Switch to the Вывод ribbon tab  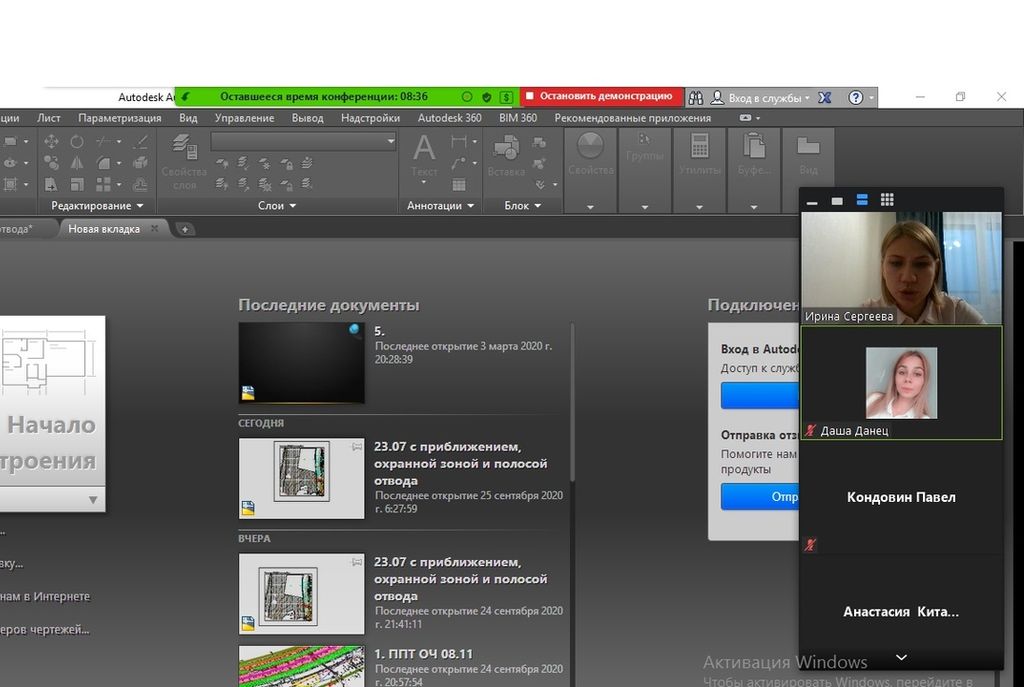pos(308,118)
